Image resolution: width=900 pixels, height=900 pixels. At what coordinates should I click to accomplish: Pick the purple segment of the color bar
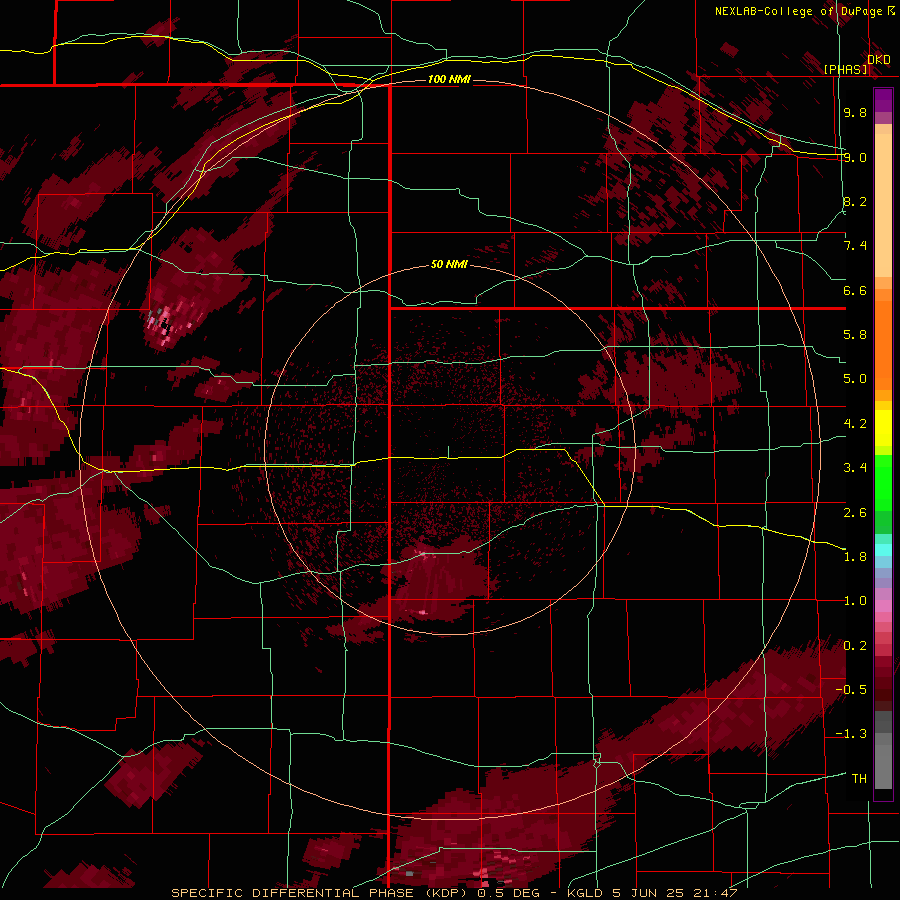tap(883, 100)
